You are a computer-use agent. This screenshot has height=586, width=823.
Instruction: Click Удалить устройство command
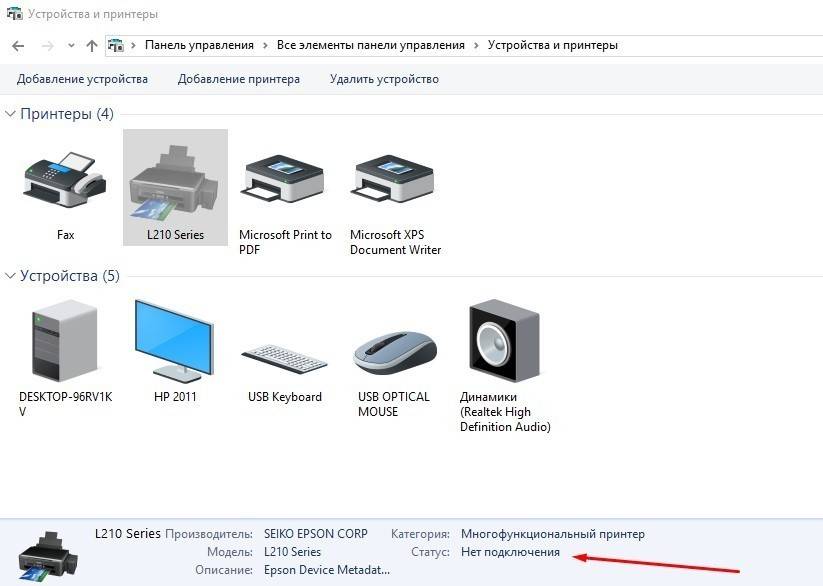pyautogui.click(x=384, y=79)
